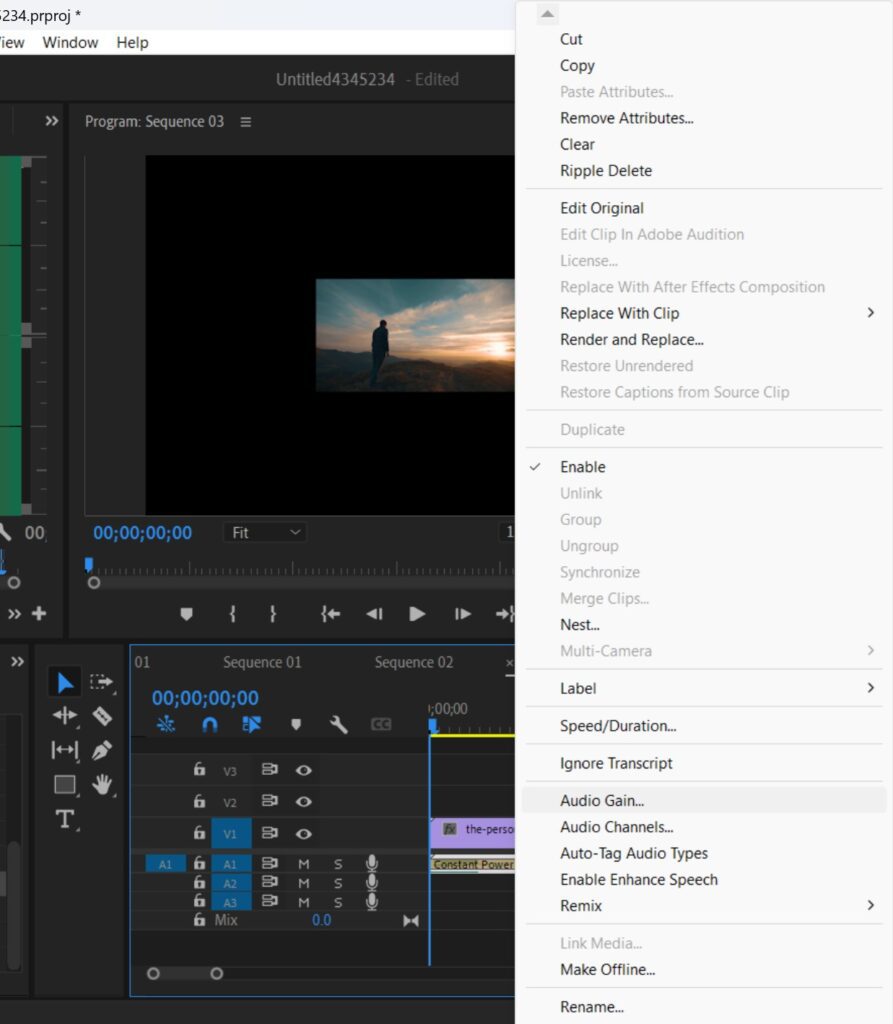Select the Type tool
This screenshot has height=1024, width=893.
[x=65, y=818]
